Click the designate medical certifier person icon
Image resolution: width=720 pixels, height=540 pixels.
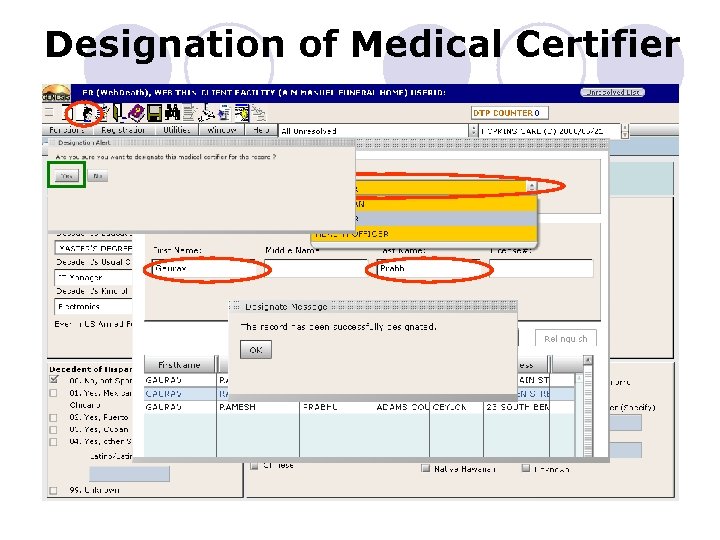click(86, 113)
